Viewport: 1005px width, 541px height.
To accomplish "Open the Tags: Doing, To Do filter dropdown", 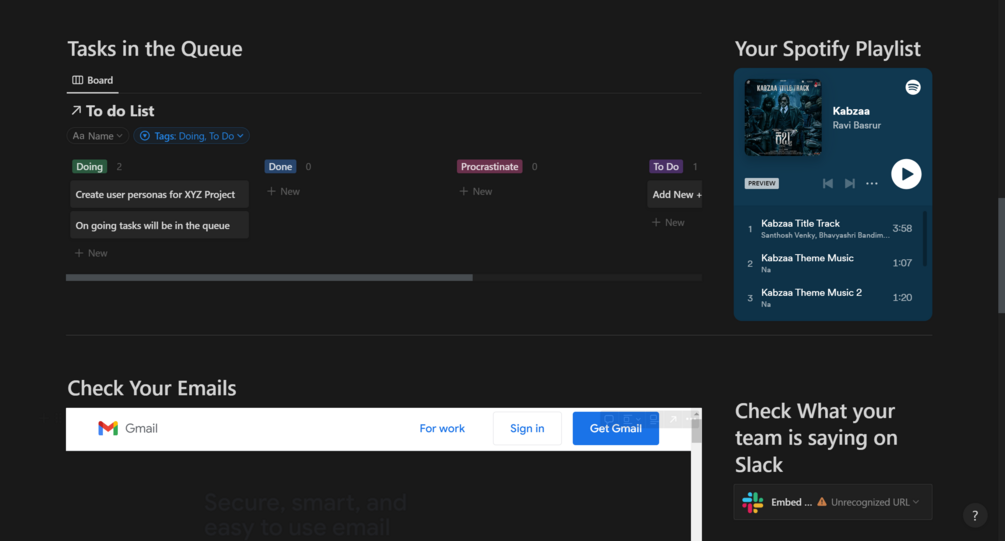I will click(192, 136).
